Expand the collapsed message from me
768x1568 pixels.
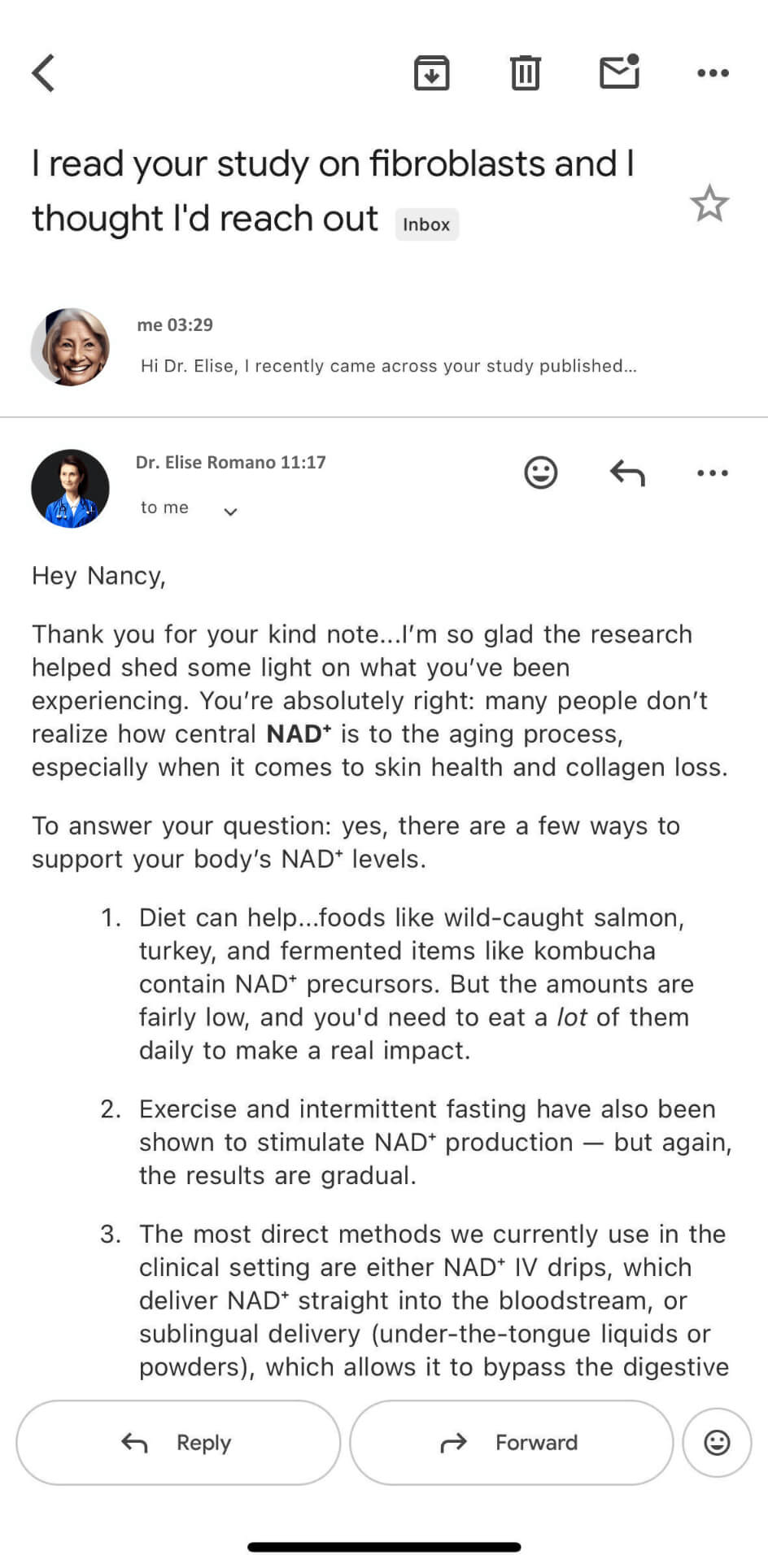click(x=384, y=346)
